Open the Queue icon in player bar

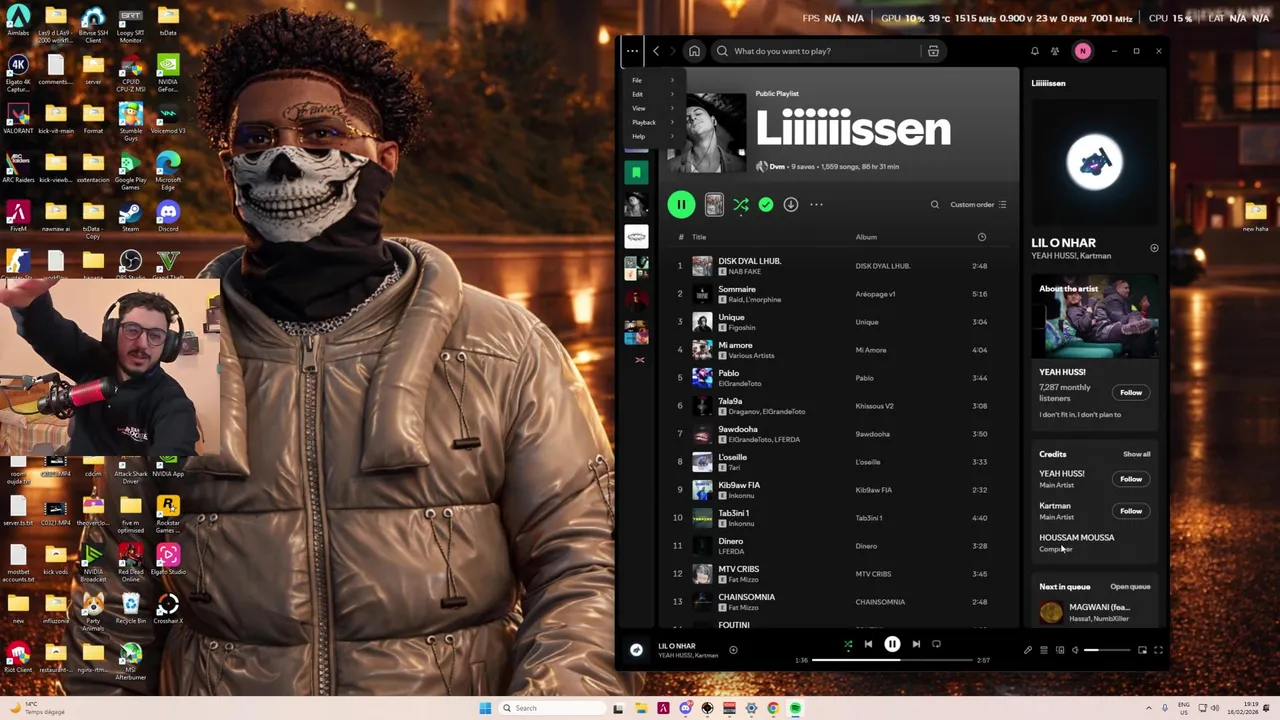[1044, 650]
